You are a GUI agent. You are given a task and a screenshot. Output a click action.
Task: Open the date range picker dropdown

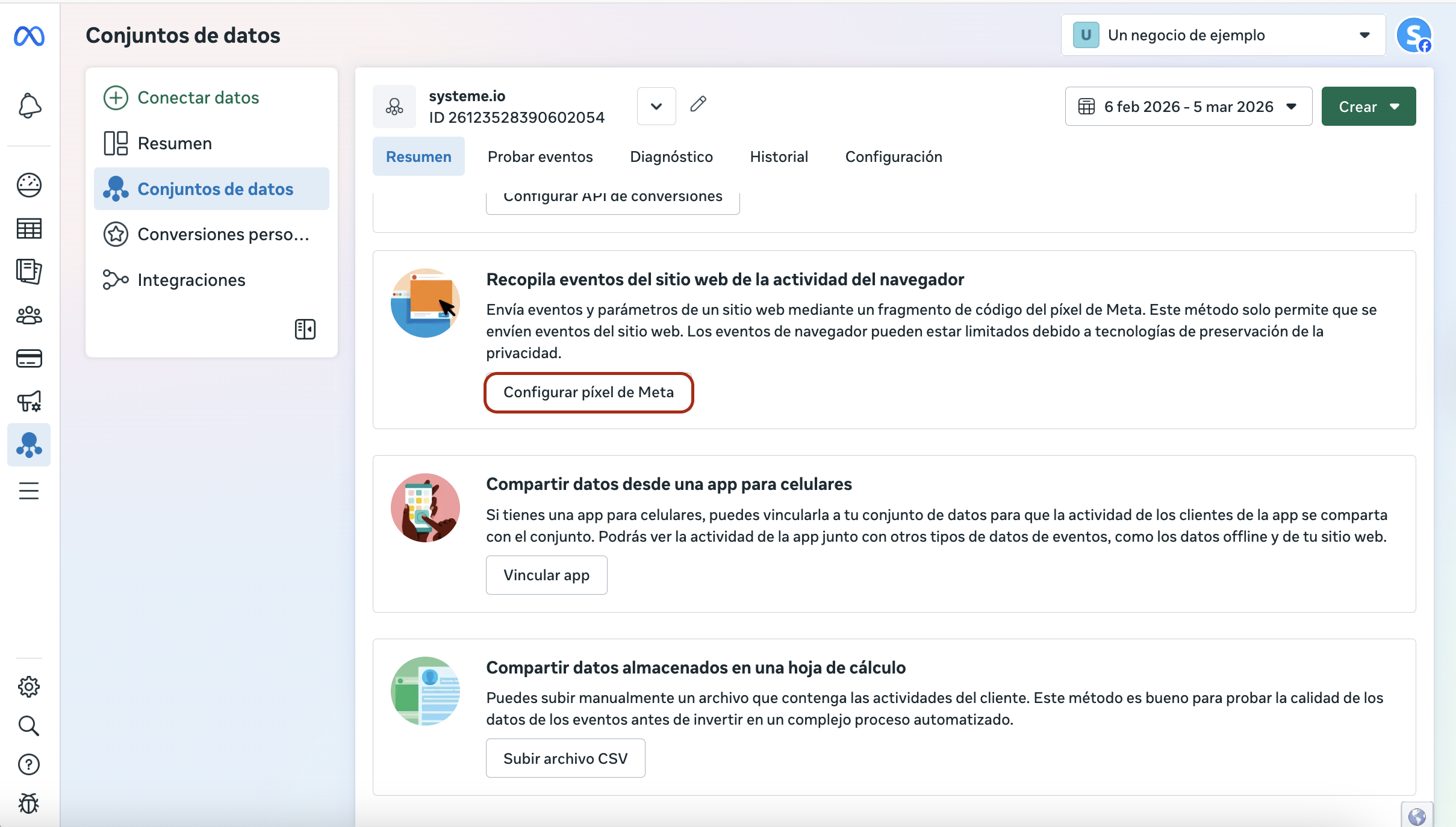pyautogui.click(x=1188, y=107)
